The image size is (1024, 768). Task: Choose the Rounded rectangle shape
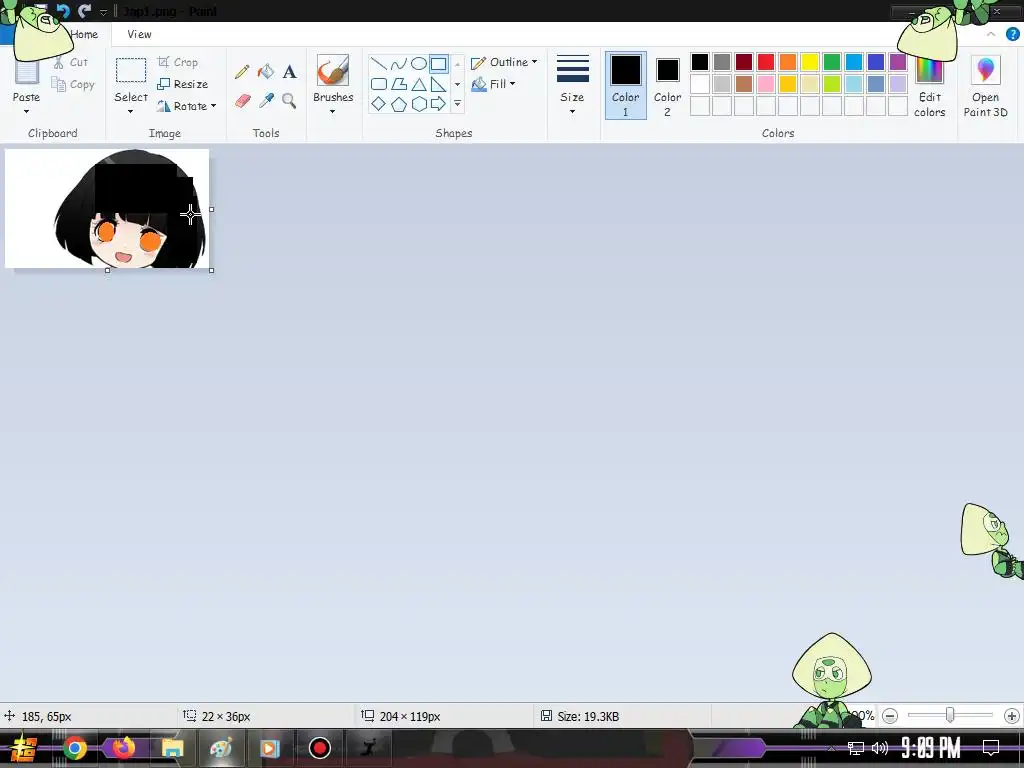coord(378,84)
